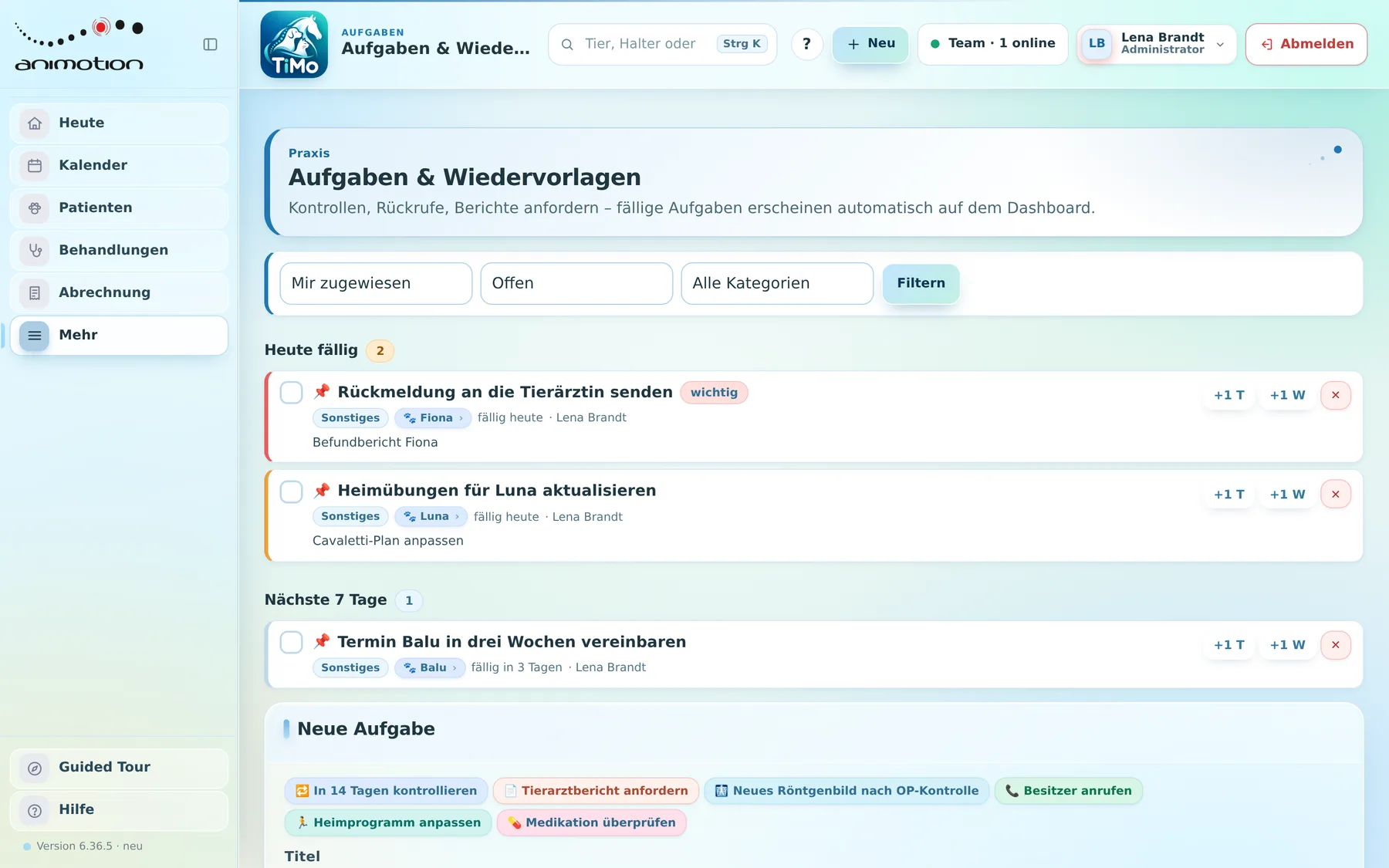Click the Abrechnung invoice icon
The width and height of the screenshot is (1389, 868).
tap(35, 293)
